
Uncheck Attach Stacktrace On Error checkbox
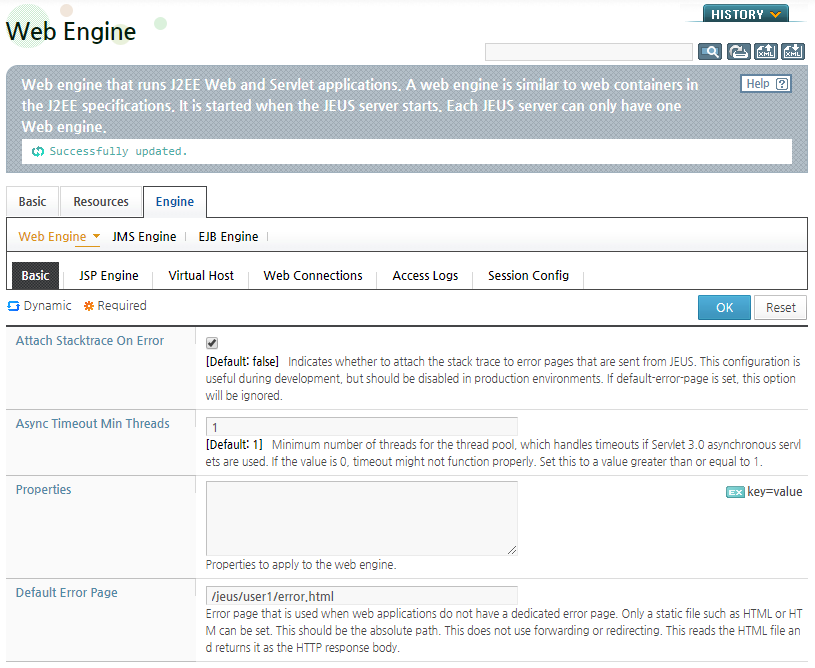pyautogui.click(x=212, y=343)
